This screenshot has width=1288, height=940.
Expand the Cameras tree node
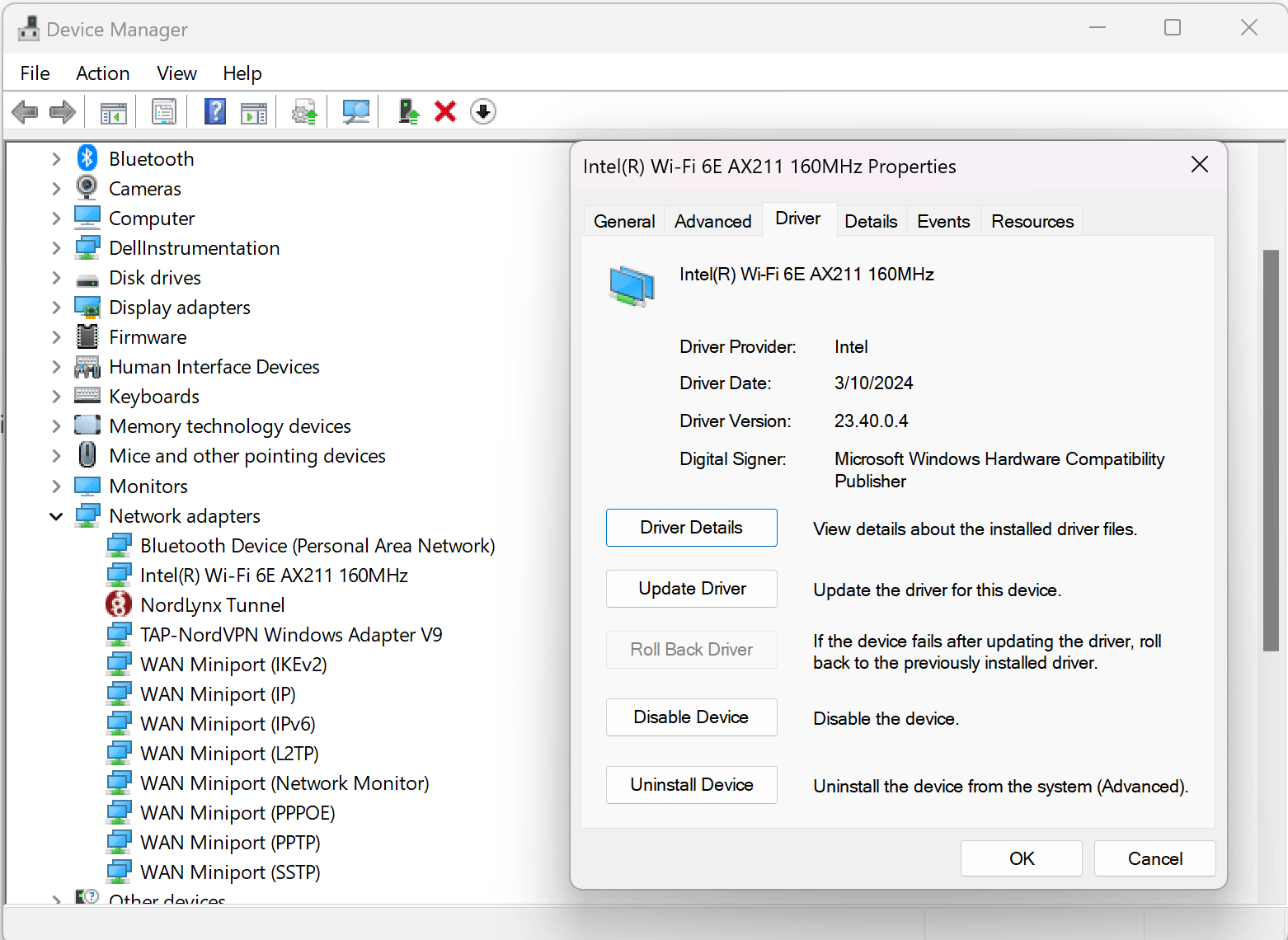coord(56,188)
